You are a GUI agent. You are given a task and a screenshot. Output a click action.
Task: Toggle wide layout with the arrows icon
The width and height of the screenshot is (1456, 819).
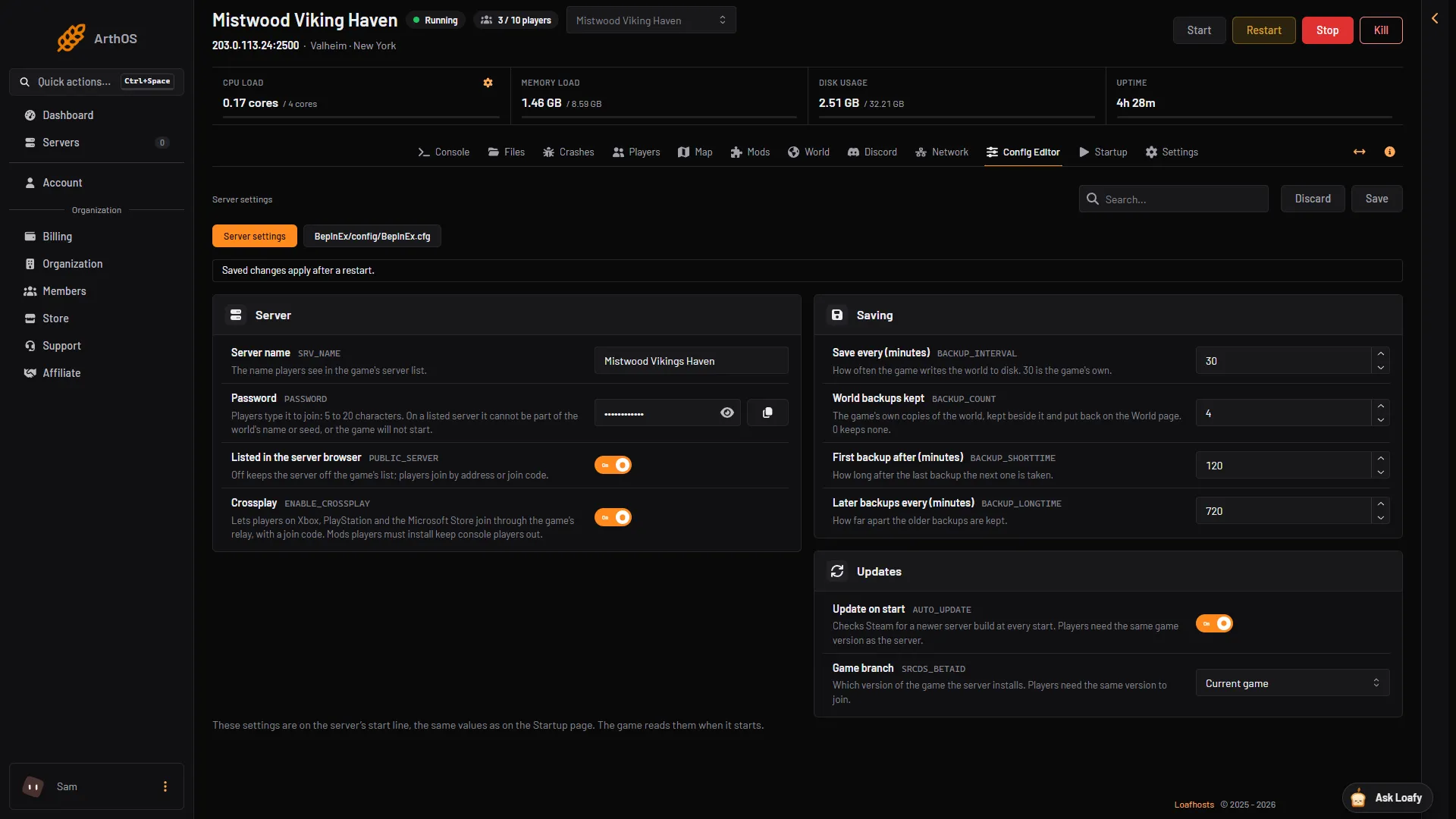(1359, 152)
